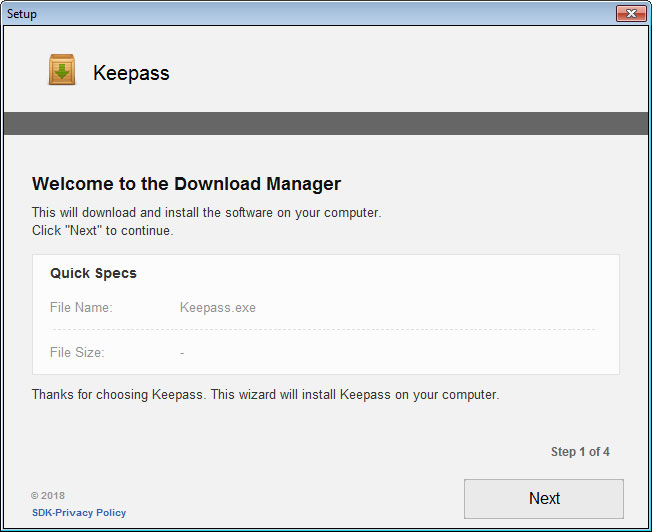Click the Step 1 of 4 indicator
Screen dimensions: 652x532
point(580,452)
